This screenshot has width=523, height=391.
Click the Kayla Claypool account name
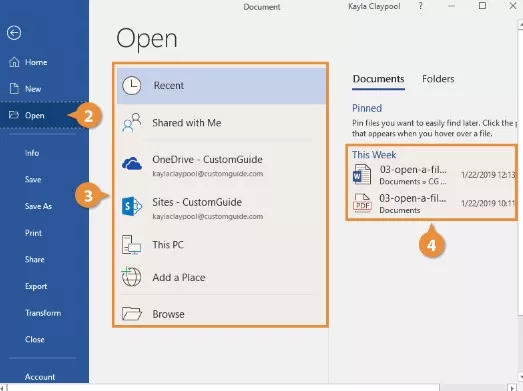pyautogui.click(x=374, y=6)
